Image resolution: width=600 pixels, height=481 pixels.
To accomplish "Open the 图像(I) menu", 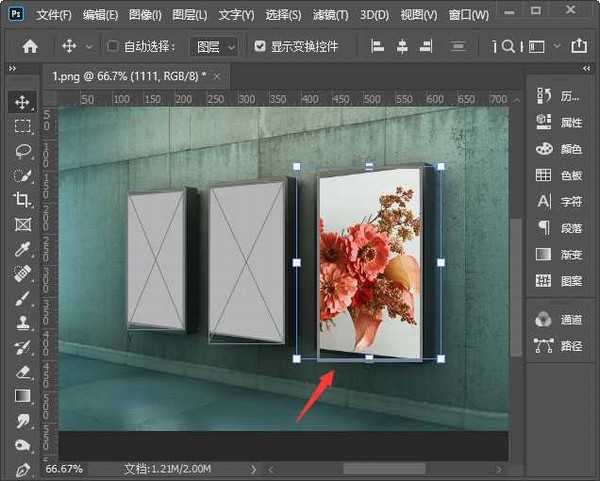I will click(x=145, y=15).
